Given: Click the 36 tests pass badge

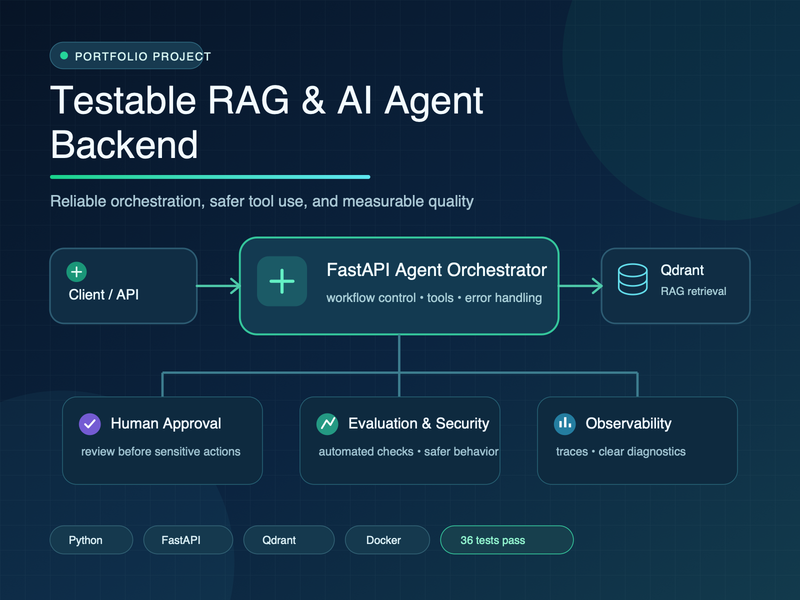Looking at the screenshot, I should coord(507,540).
